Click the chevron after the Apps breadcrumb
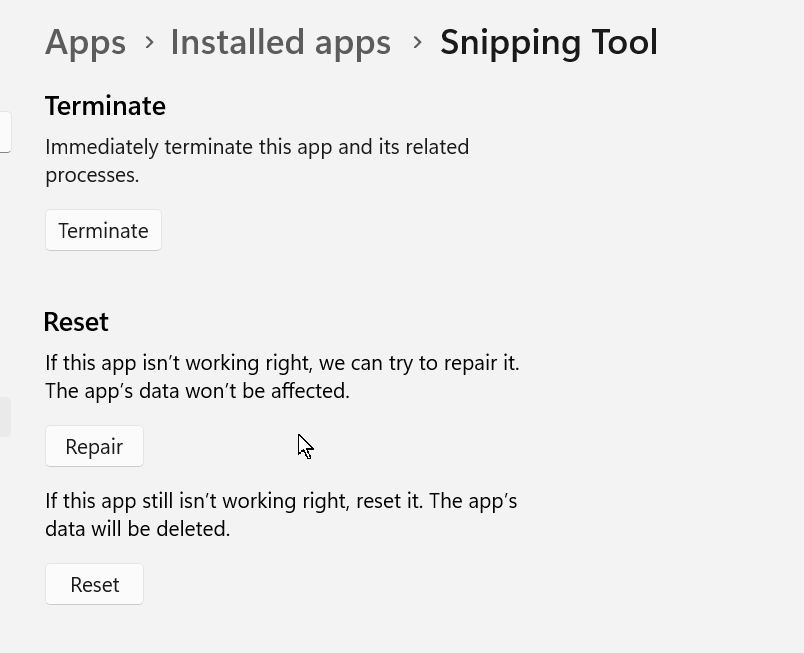The image size is (804, 653). click(149, 42)
